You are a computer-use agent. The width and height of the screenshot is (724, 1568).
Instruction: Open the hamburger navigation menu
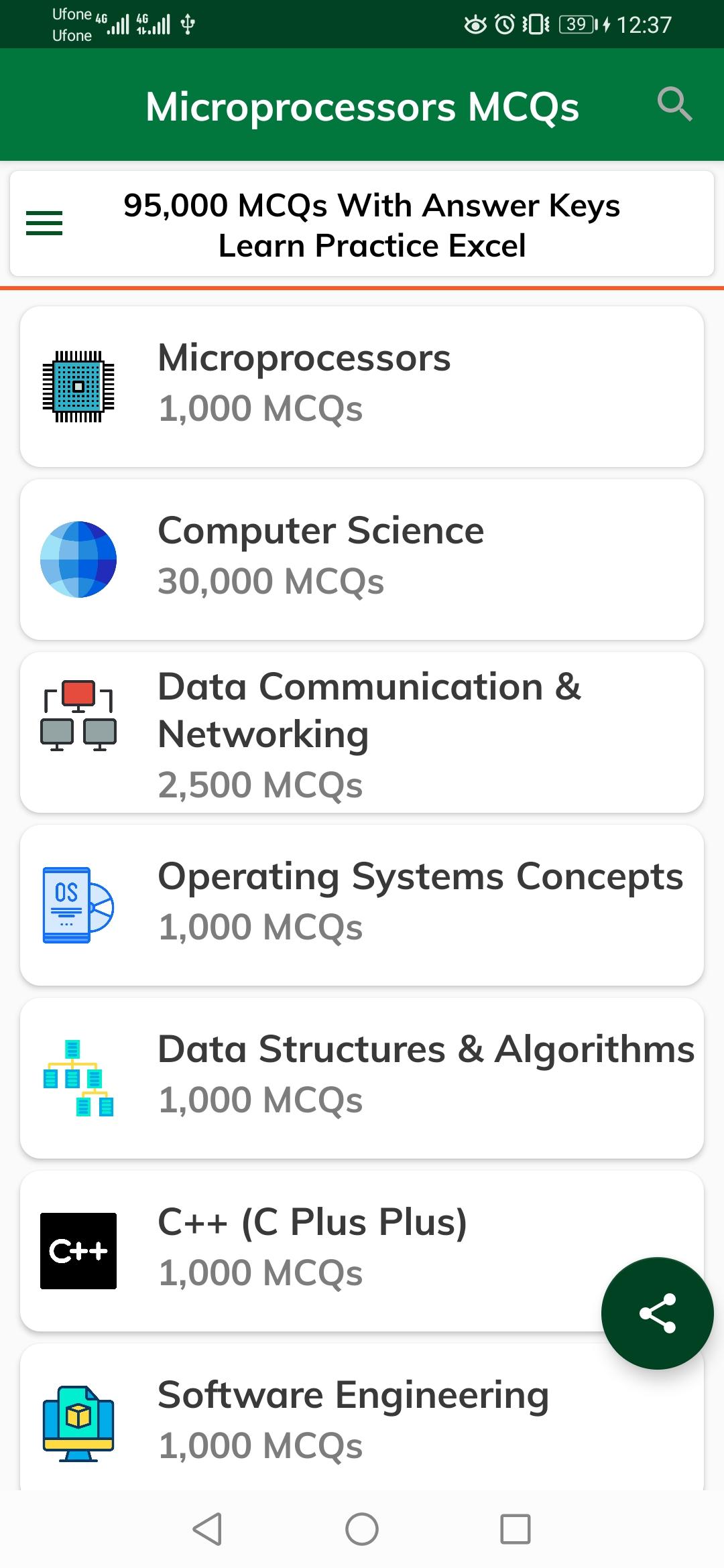click(x=44, y=223)
